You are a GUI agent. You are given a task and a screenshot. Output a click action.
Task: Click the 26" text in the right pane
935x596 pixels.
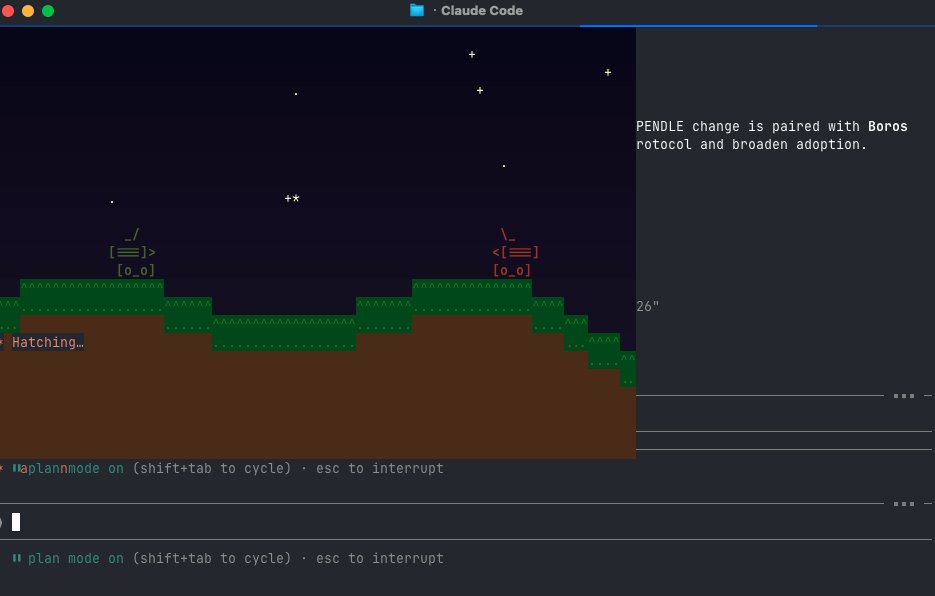tap(648, 307)
